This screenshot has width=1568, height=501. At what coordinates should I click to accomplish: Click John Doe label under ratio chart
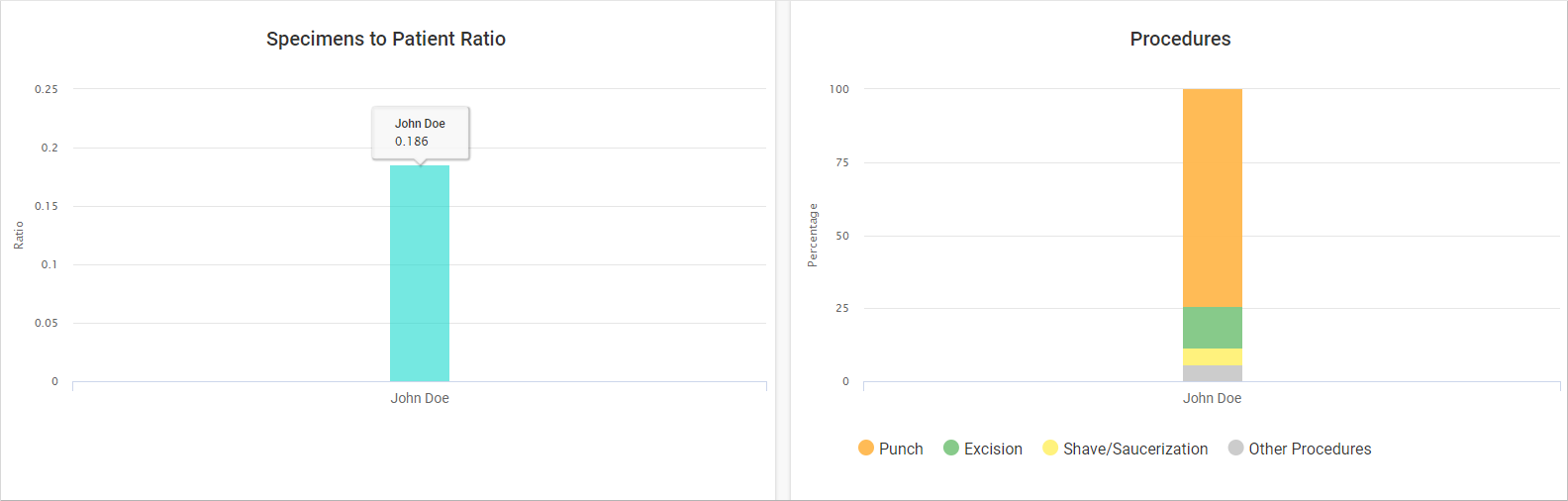click(x=420, y=398)
